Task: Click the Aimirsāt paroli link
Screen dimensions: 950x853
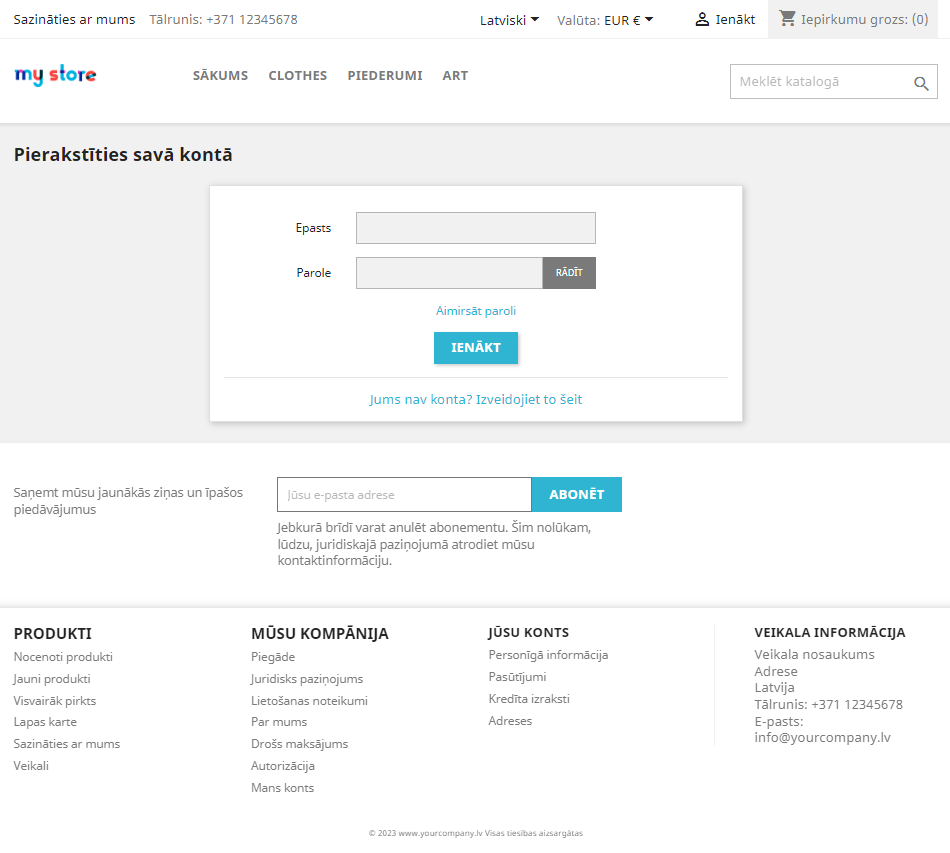Action: click(475, 311)
